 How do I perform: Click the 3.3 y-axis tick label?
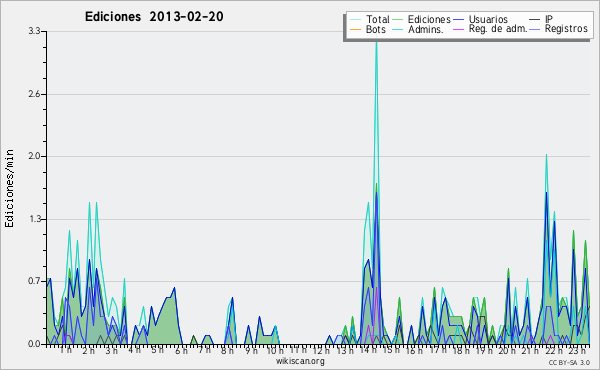click(34, 31)
